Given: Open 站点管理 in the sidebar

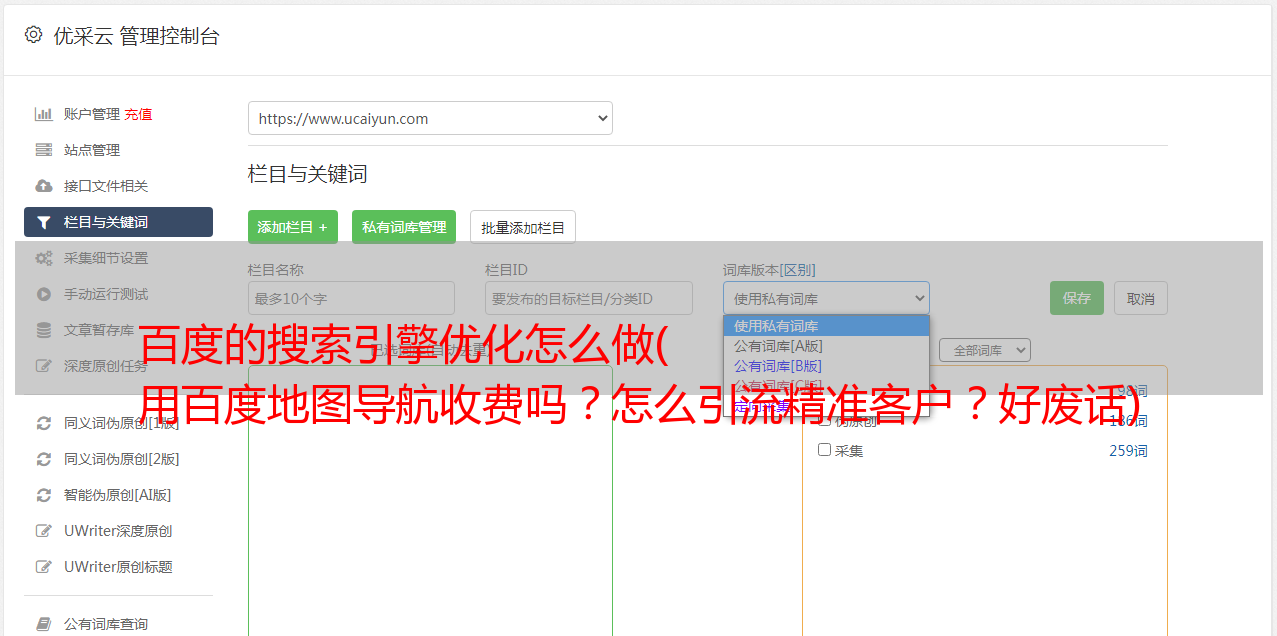Looking at the screenshot, I should [92, 150].
